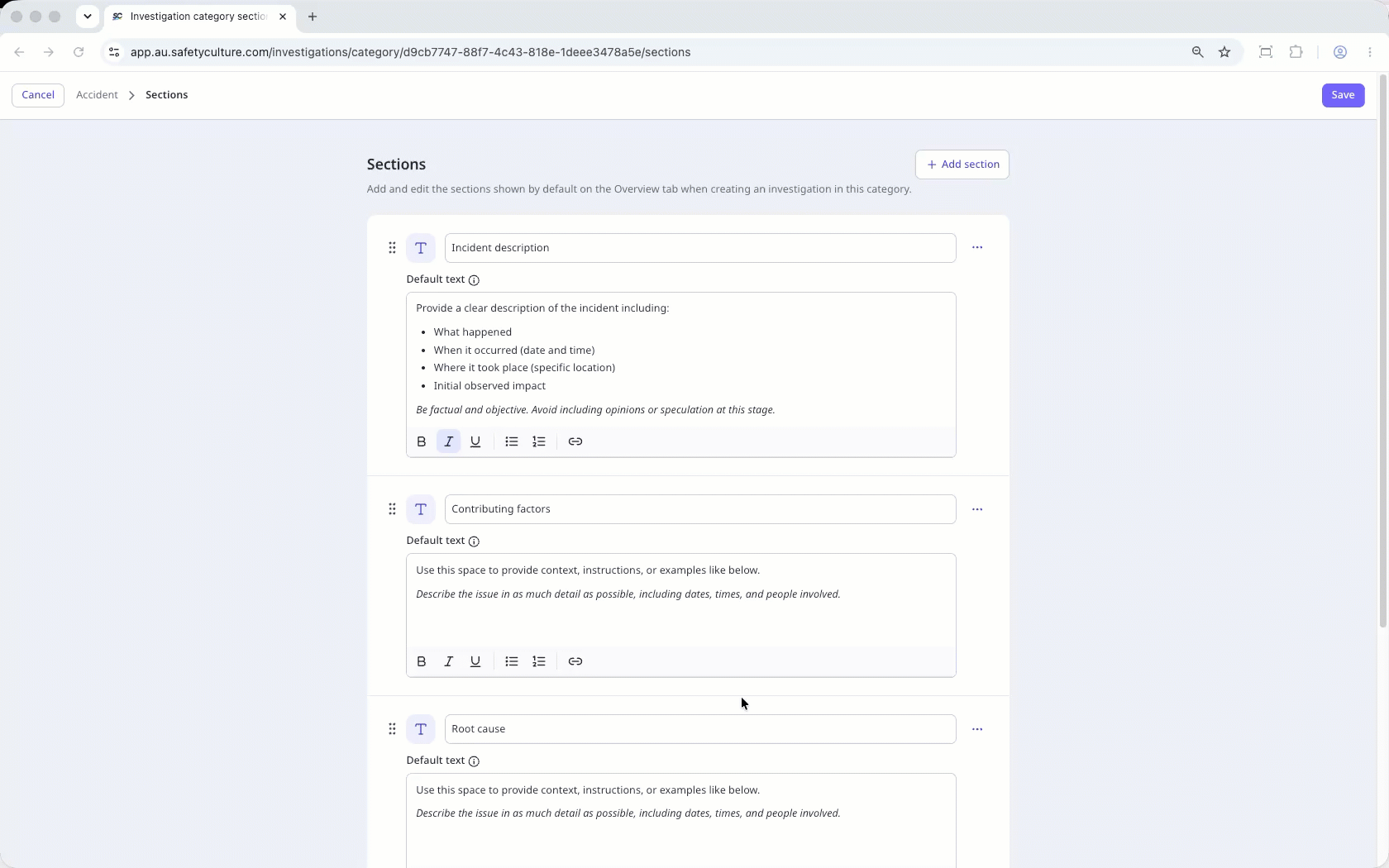This screenshot has width=1389, height=868.
Task: Insert numbered list in Contributing factors editor
Action: pos(539,661)
